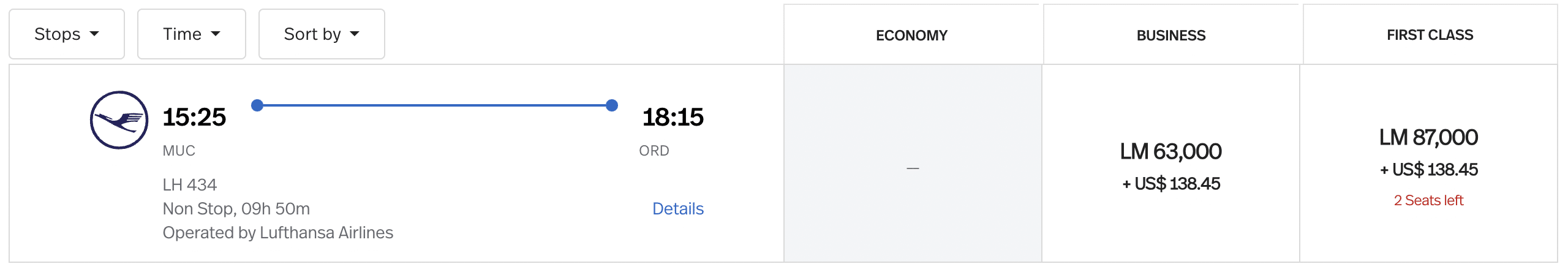Switch to the Business column header
Viewport: 1568px width, 272px height.
[x=1170, y=36]
